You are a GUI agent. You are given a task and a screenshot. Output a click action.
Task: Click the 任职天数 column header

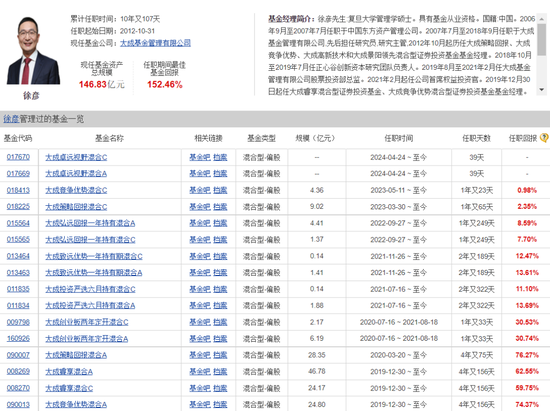(476, 138)
